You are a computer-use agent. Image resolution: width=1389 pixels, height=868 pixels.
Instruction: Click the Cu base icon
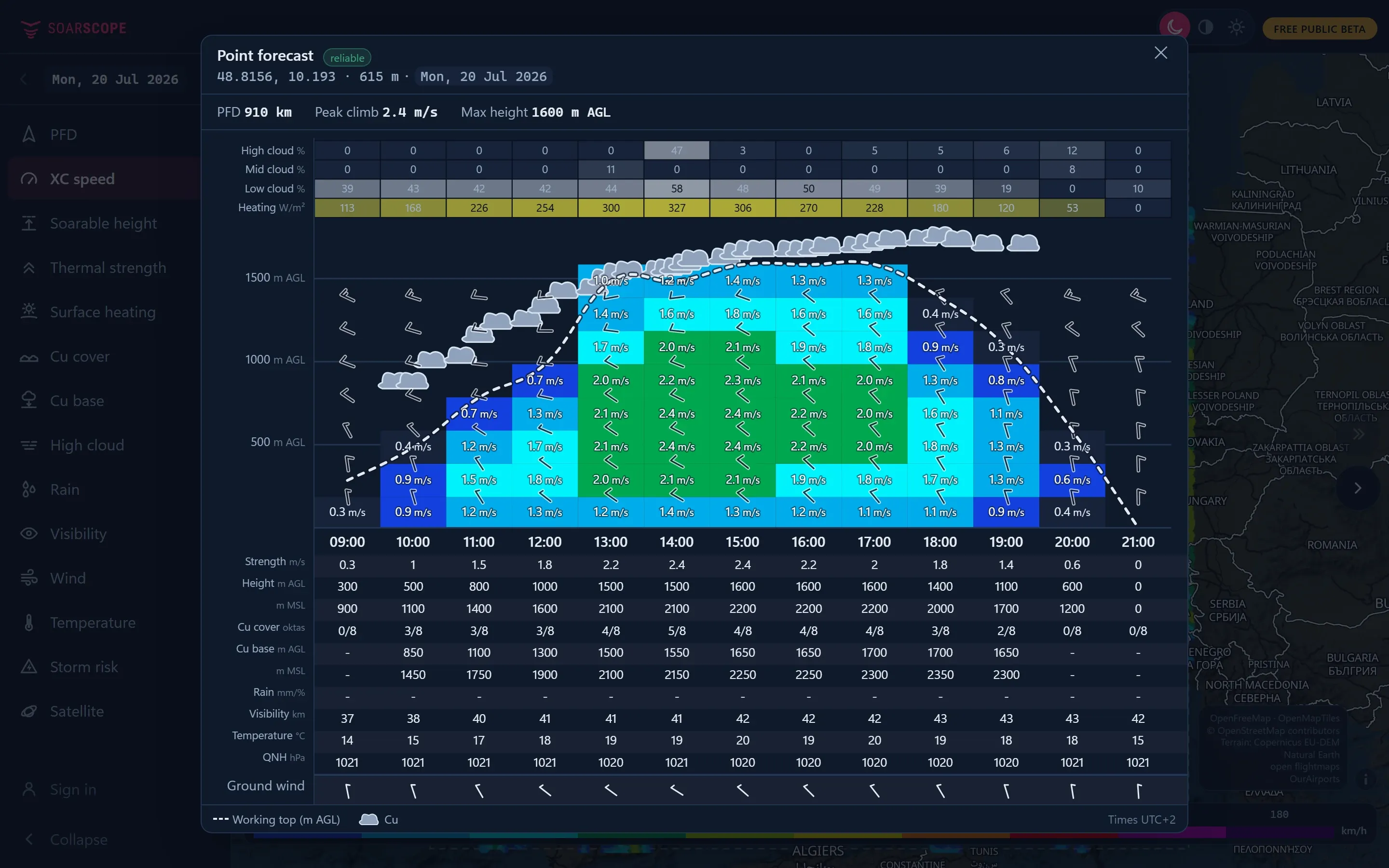click(29, 401)
